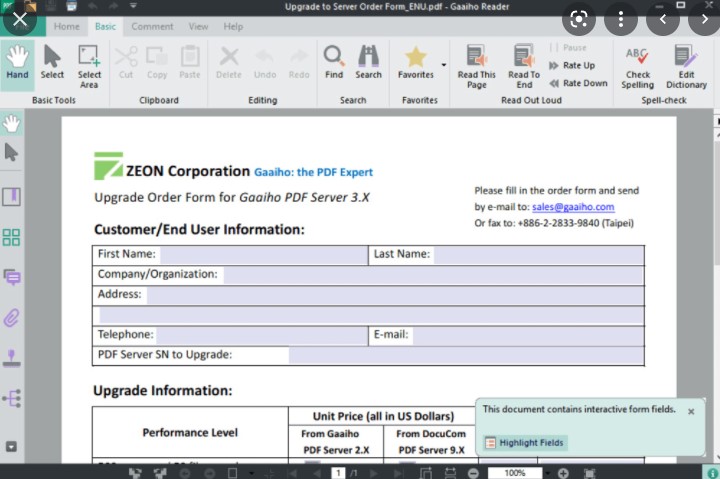Switch to the Basic ribbon tab

click(x=105, y=27)
